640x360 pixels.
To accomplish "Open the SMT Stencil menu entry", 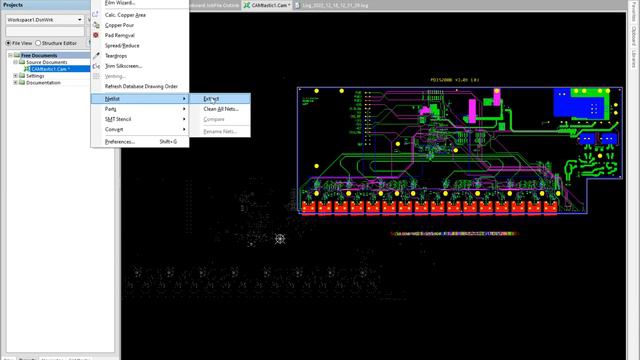I will pyautogui.click(x=140, y=119).
